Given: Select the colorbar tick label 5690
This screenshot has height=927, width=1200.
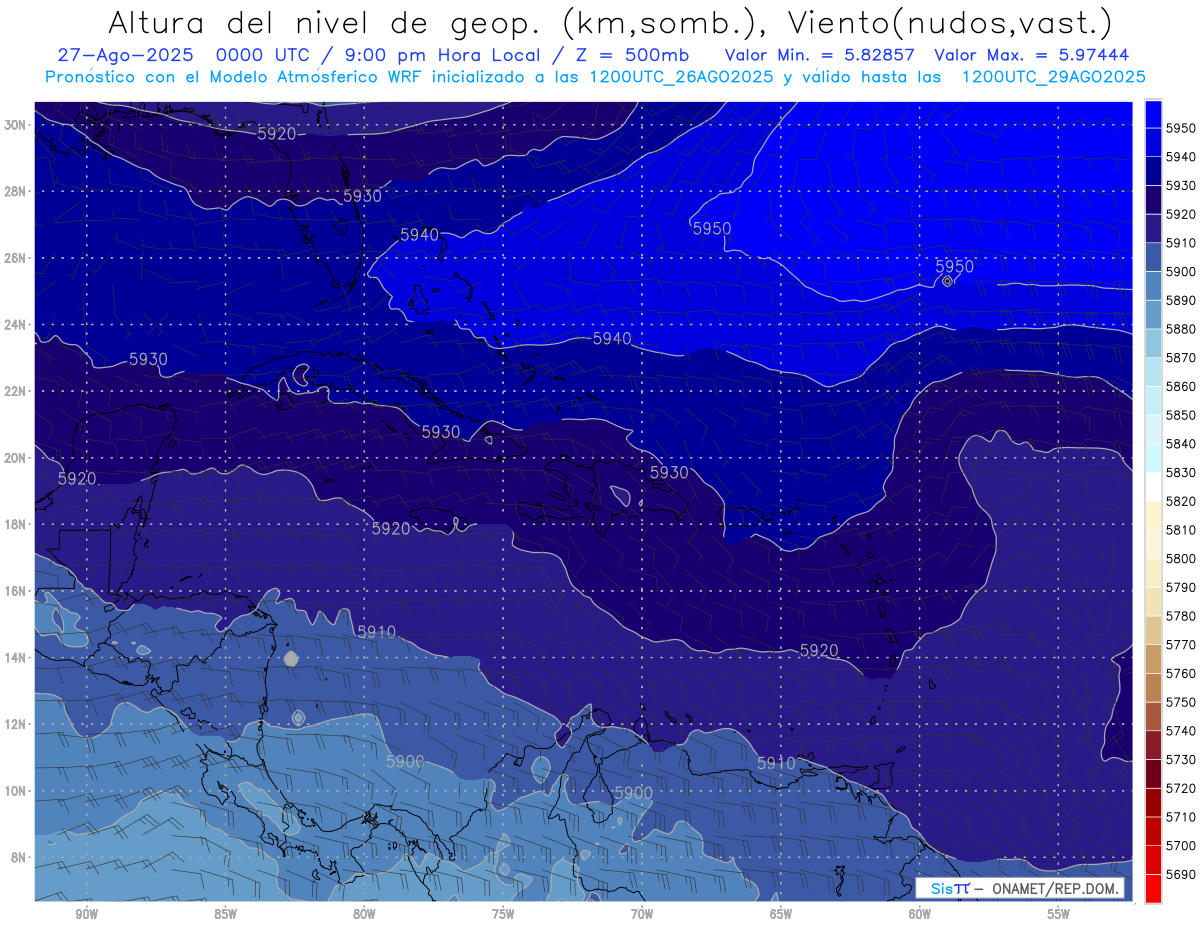Looking at the screenshot, I should tap(1181, 874).
